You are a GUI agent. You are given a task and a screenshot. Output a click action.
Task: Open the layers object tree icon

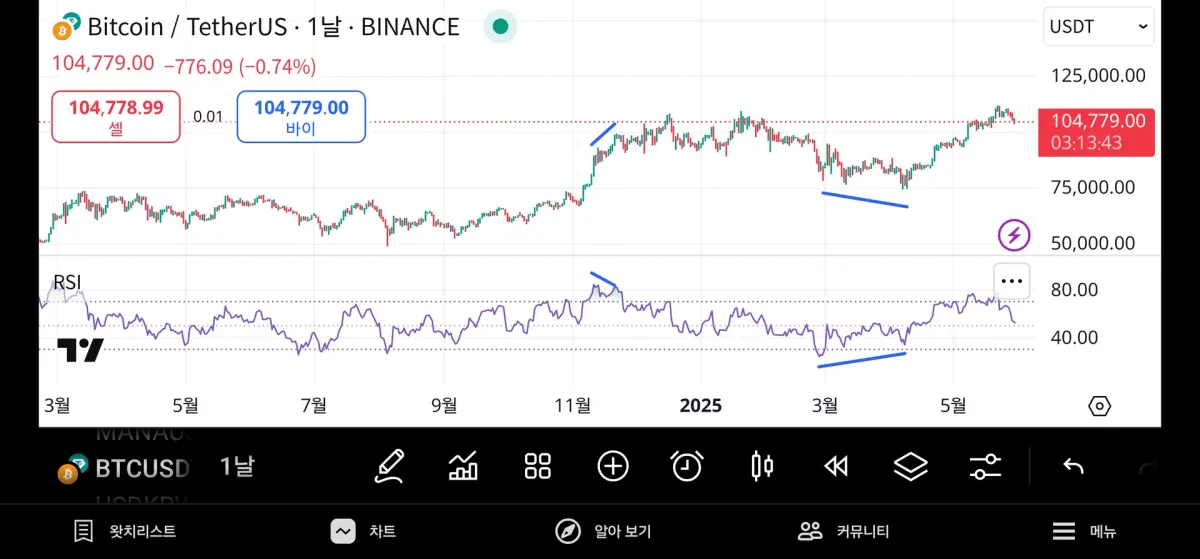[910, 466]
